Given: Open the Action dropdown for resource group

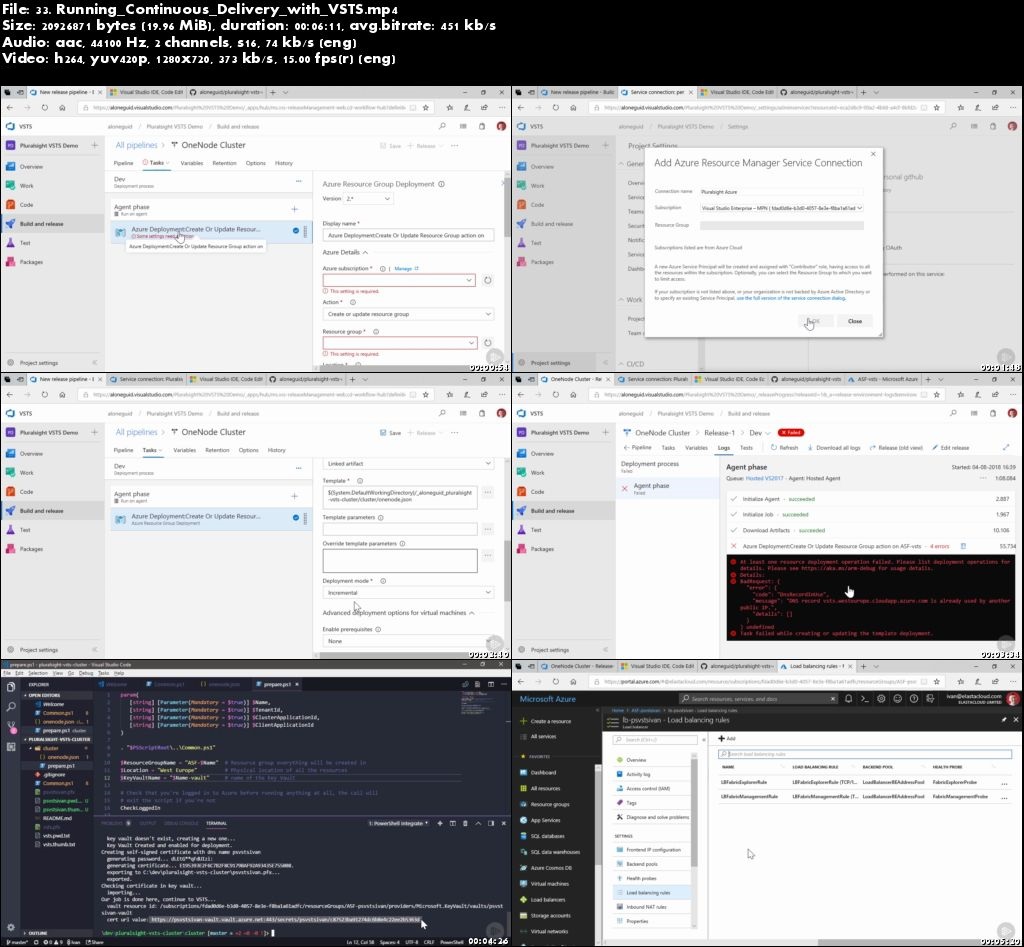Looking at the screenshot, I should click(x=408, y=314).
